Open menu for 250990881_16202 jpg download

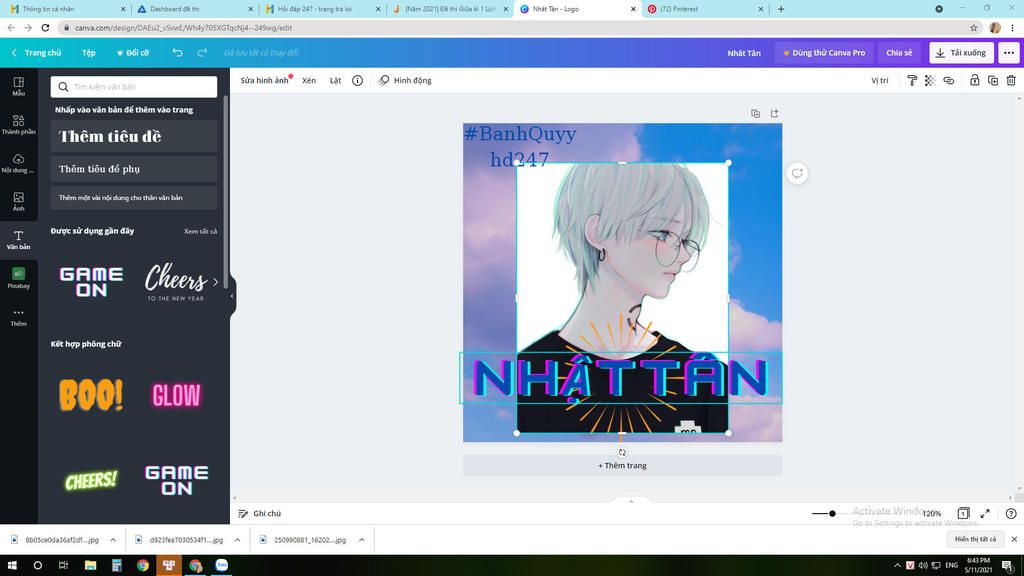click(x=361, y=540)
